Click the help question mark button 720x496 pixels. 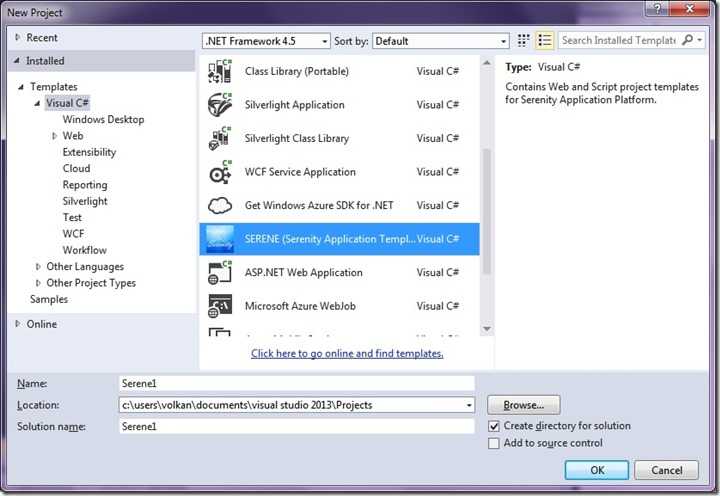(x=657, y=8)
